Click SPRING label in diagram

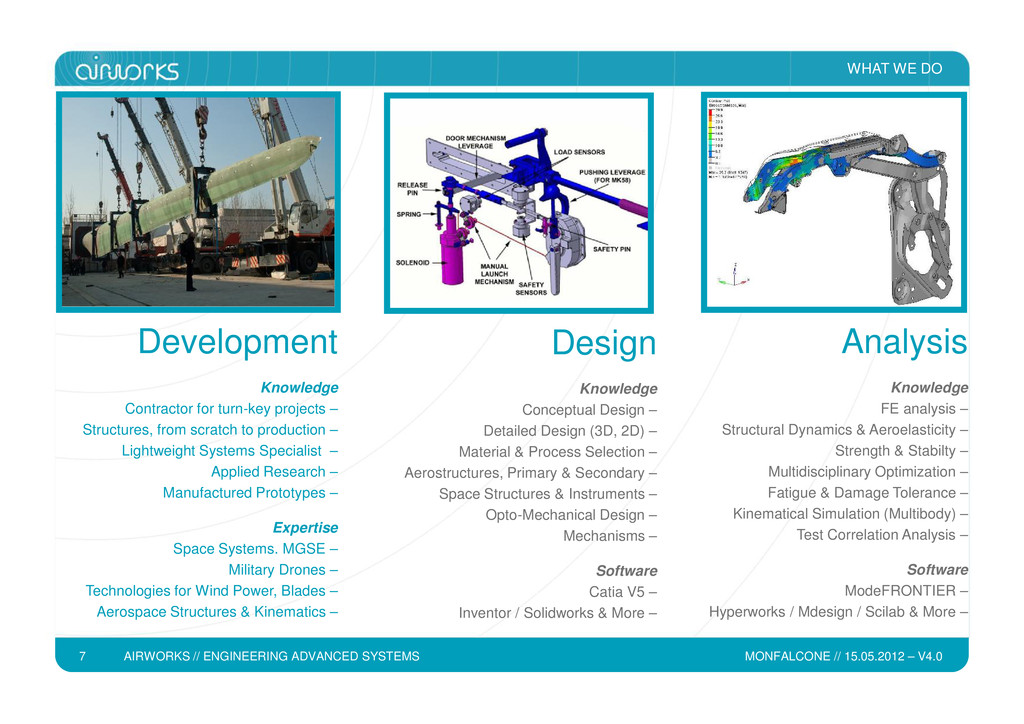(x=408, y=215)
